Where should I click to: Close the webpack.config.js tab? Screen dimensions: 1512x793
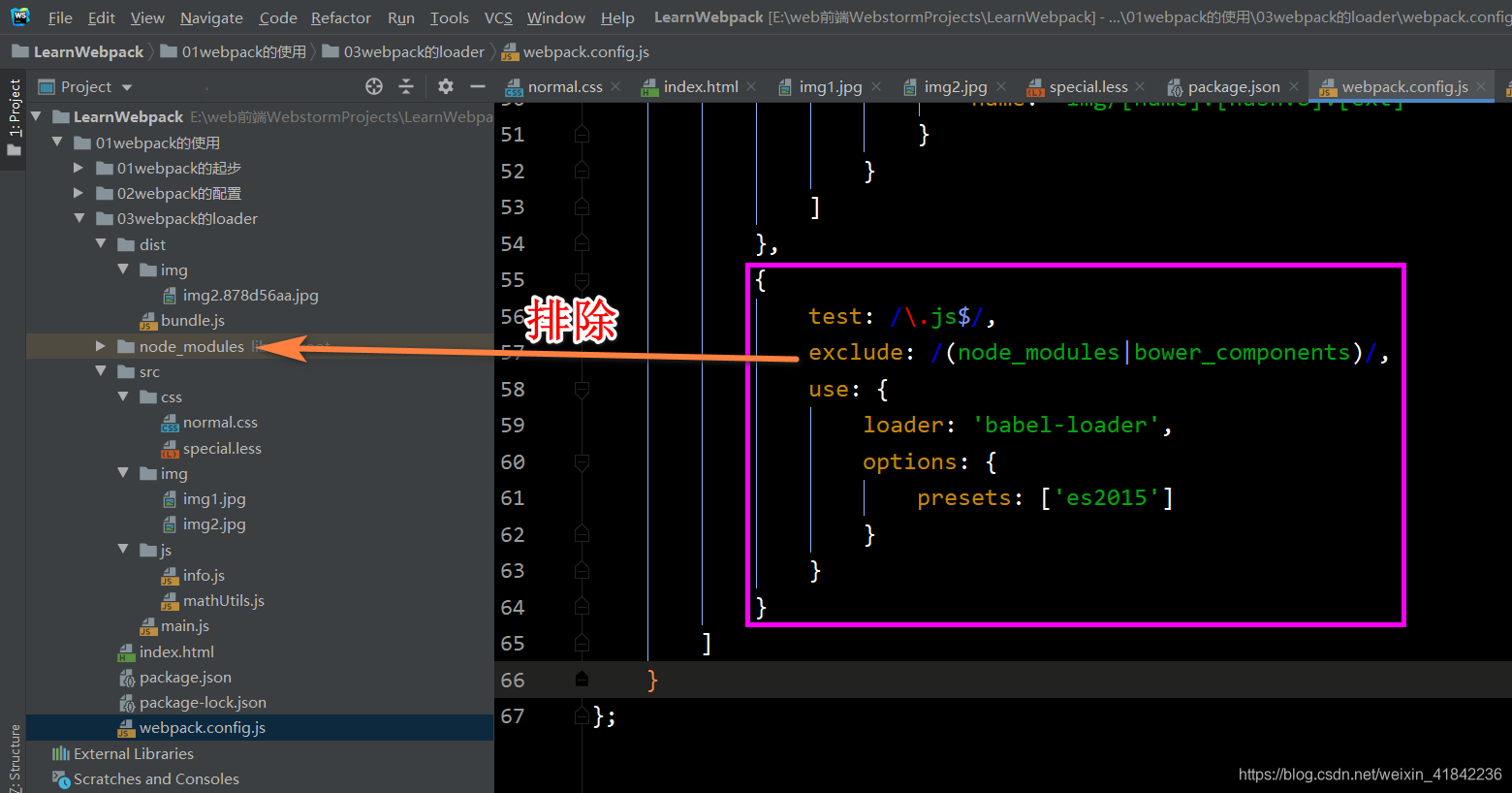pyautogui.click(x=1481, y=87)
